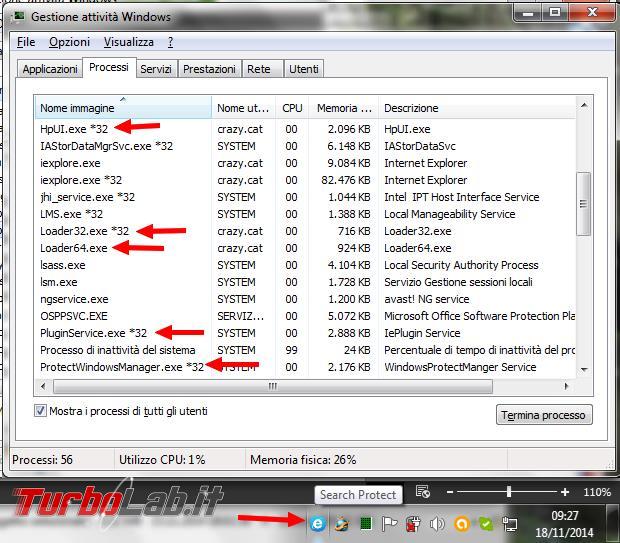Open the Opzioni menu
The height and width of the screenshot is (543, 620).
(69, 42)
